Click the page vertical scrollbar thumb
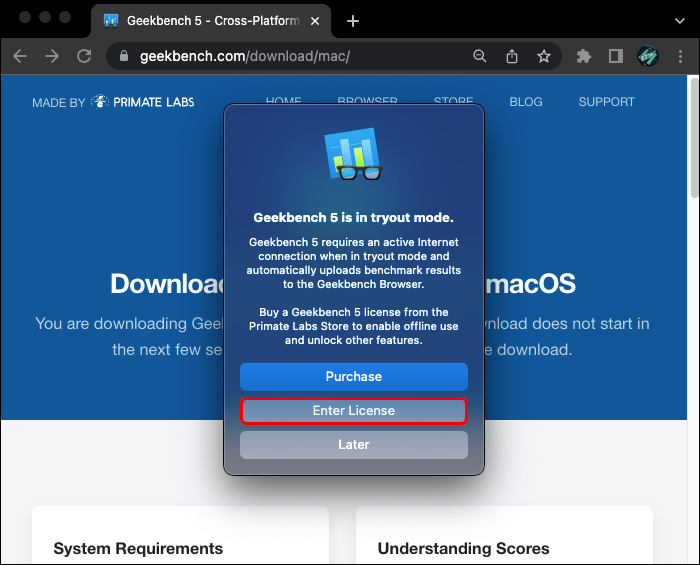This screenshot has width=700, height=565. click(x=694, y=137)
